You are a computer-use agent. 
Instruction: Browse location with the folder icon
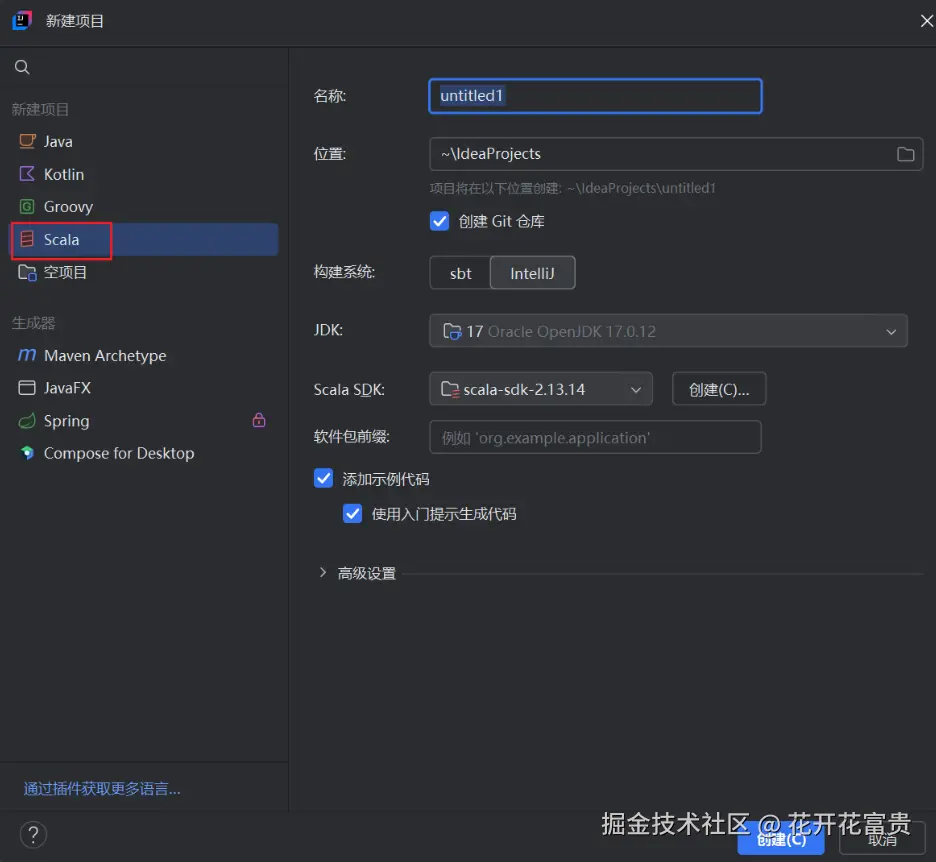pyautogui.click(x=905, y=154)
